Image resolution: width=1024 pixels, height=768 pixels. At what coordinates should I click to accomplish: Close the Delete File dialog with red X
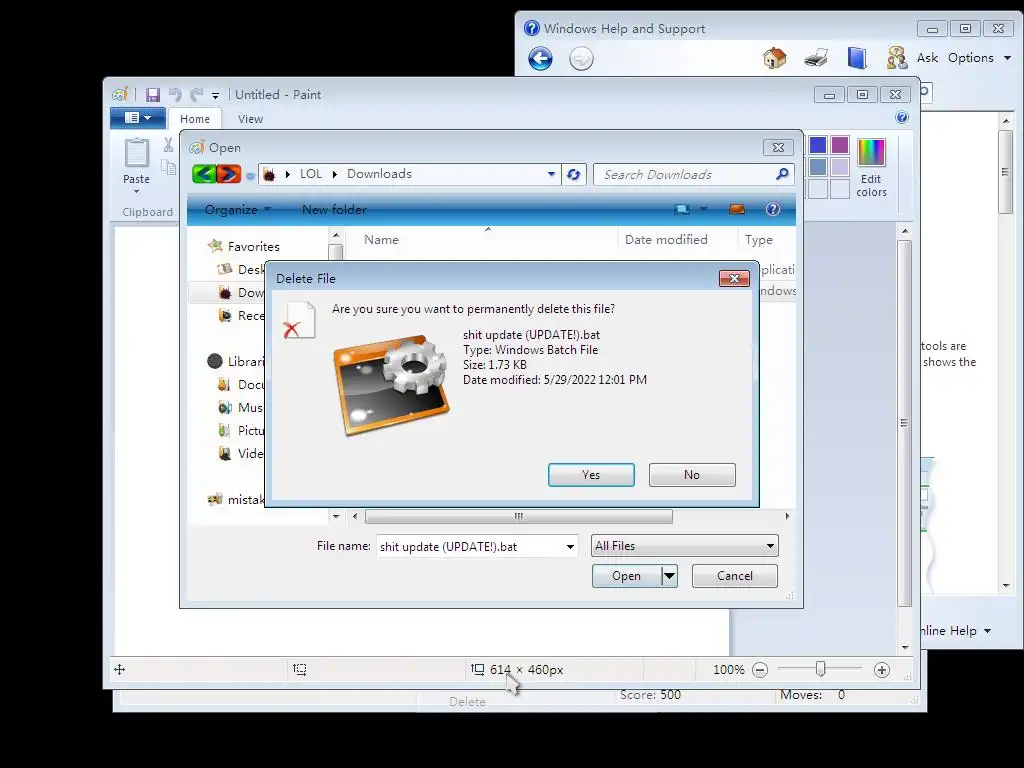pyautogui.click(x=734, y=279)
